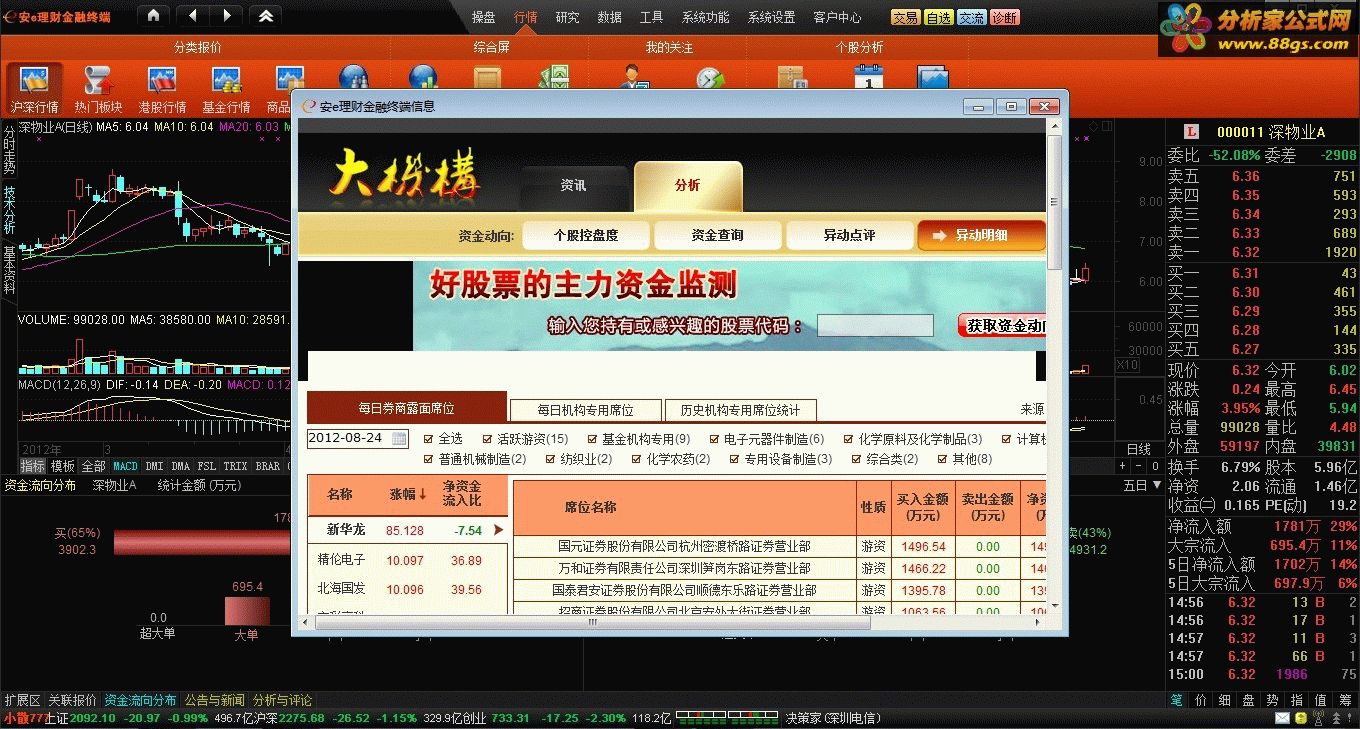The image size is (1360, 729).
Task: Switch to the 资讯 tab in popup
Action: 574,186
